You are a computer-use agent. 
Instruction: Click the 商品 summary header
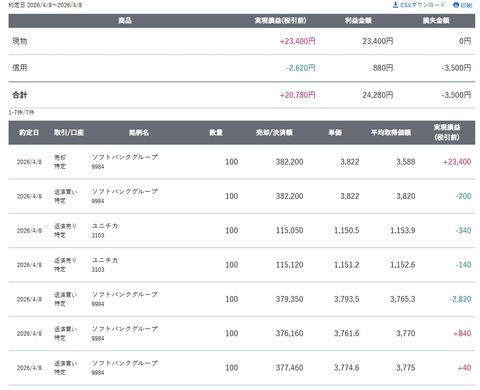pos(125,21)
